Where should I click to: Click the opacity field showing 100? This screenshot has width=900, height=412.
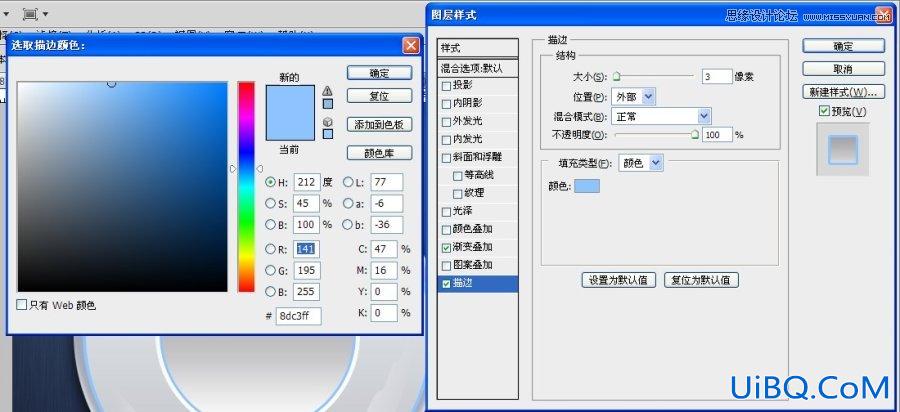pos(717,135)
